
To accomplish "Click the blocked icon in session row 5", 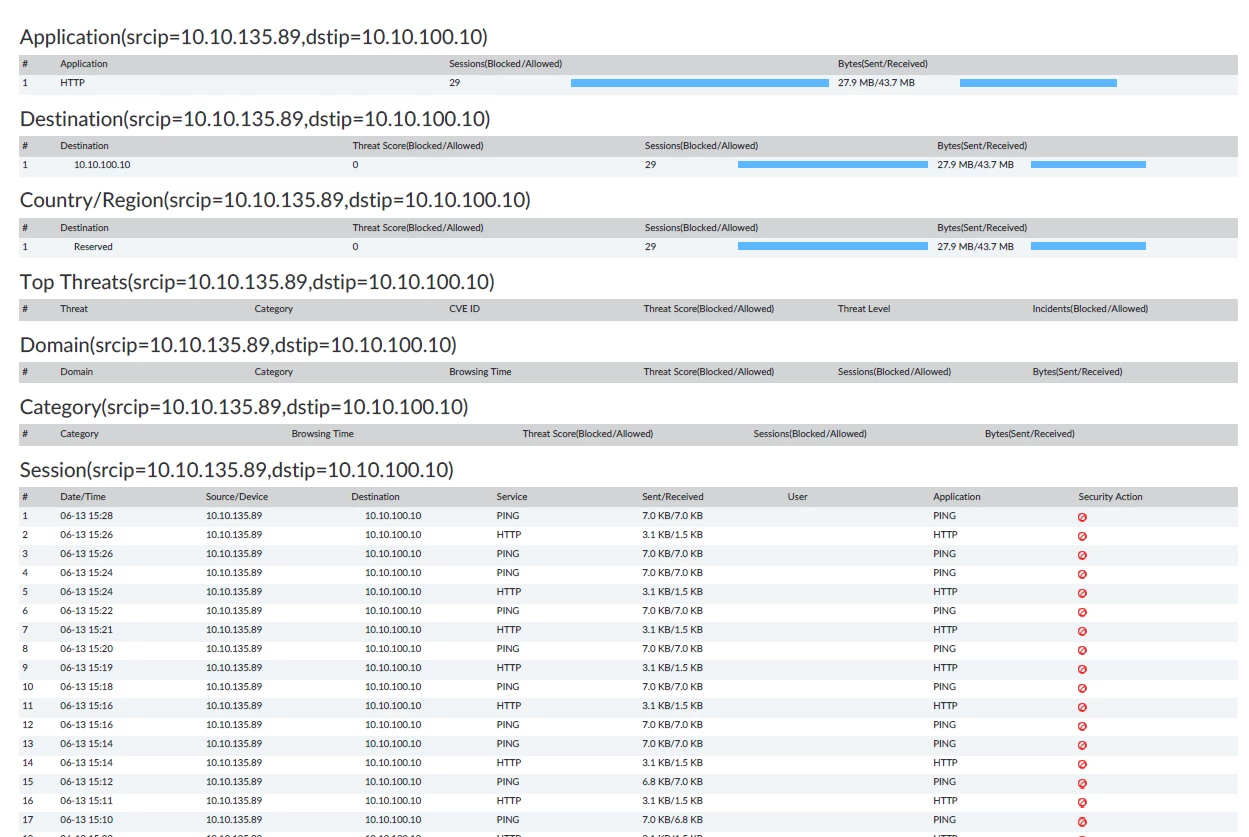I will point(1082,593).
